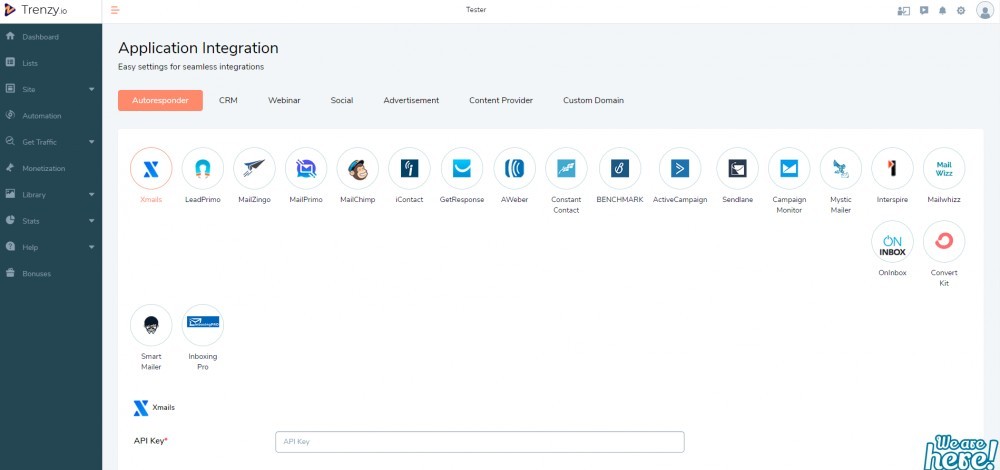The image size is (1000, 470).
Task: Pick the MailChimp monkey icon
Action: click(358, 168)
